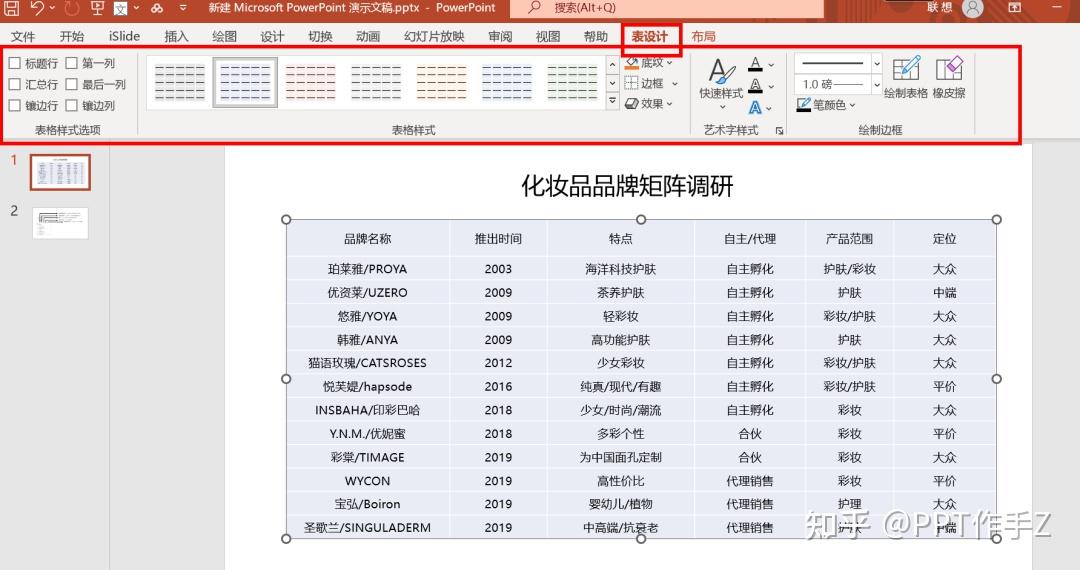The width and height of the screenshot is (1080, 570).
Task: Open text fill dropdown arrow
Action: pyautogui.click(x=771, y=65)
